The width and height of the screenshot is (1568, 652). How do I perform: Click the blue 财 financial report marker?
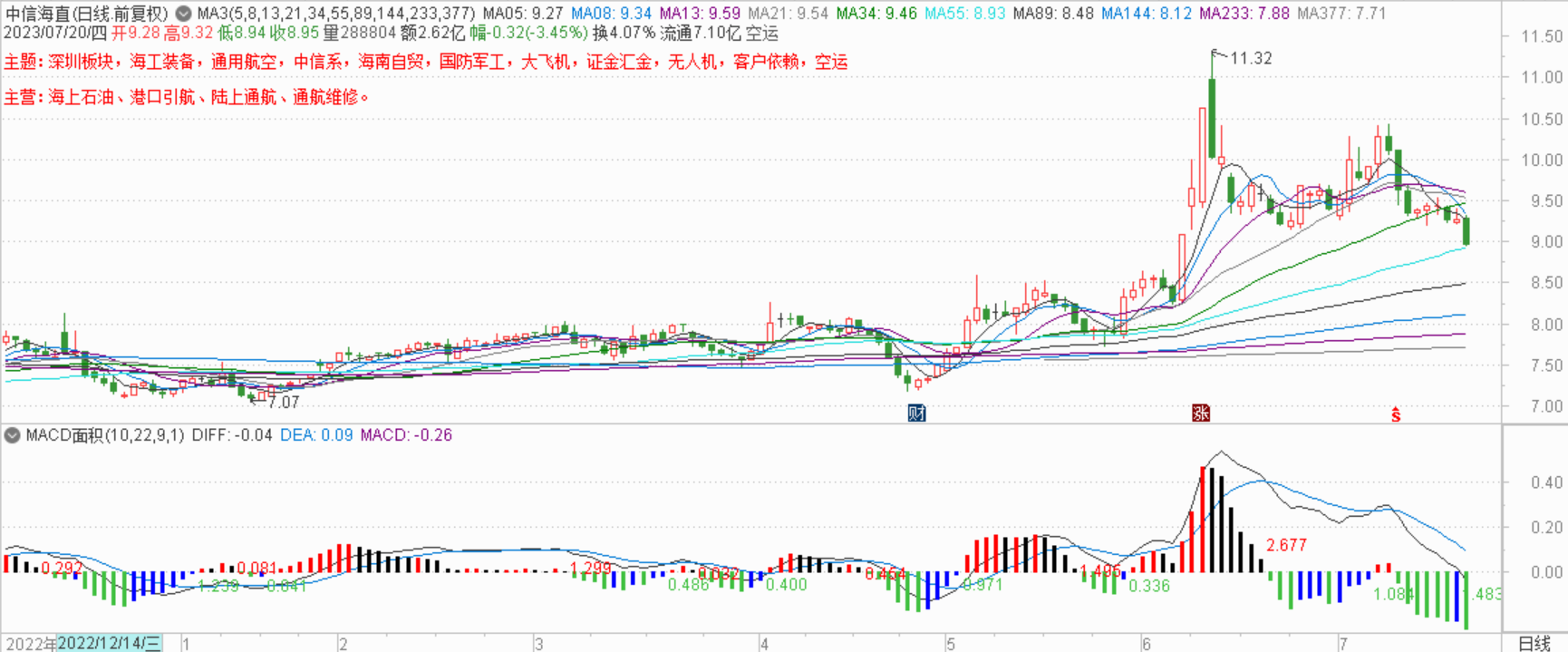916,414
